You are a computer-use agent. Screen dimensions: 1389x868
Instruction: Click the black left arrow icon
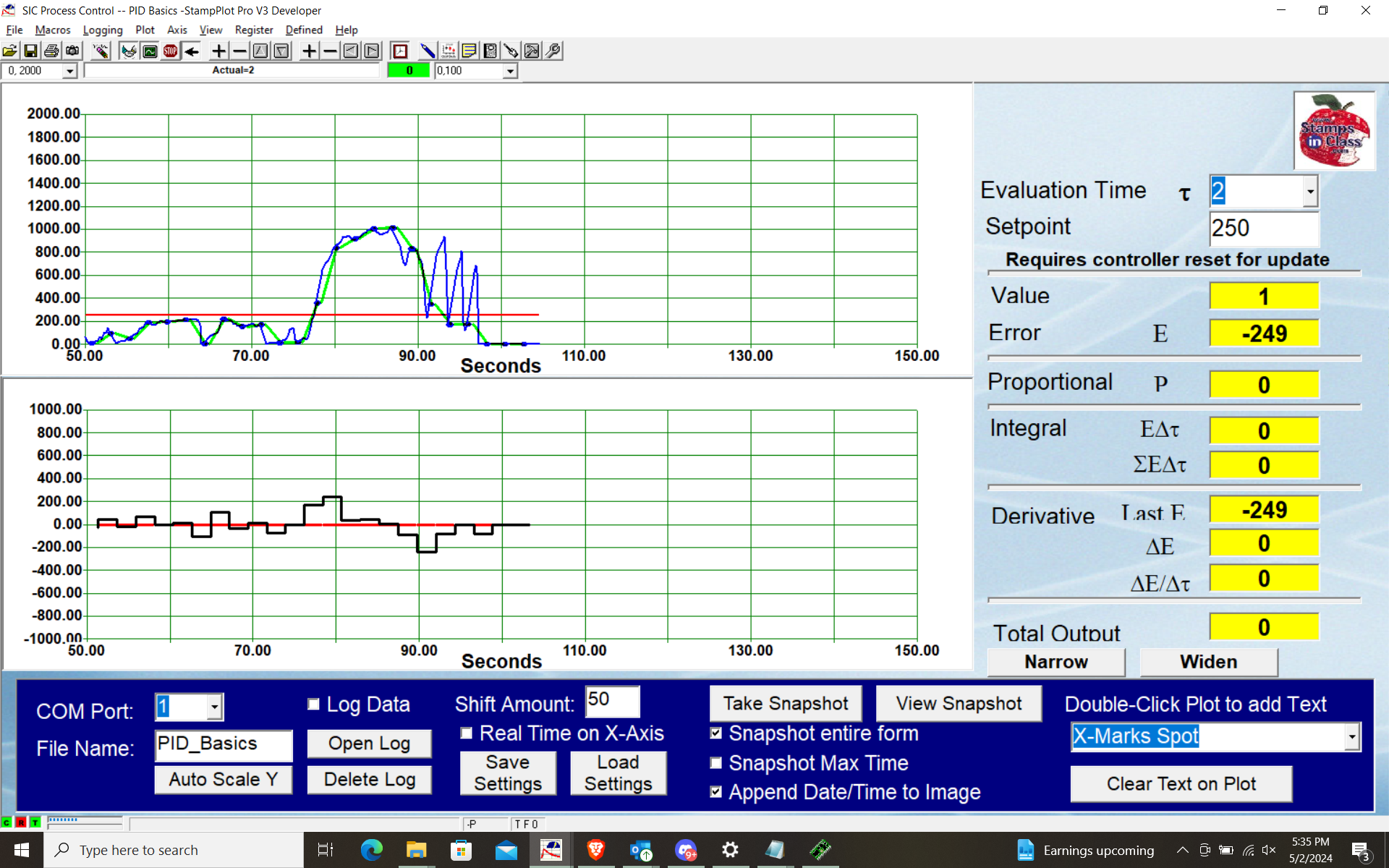tap(192, 51)
